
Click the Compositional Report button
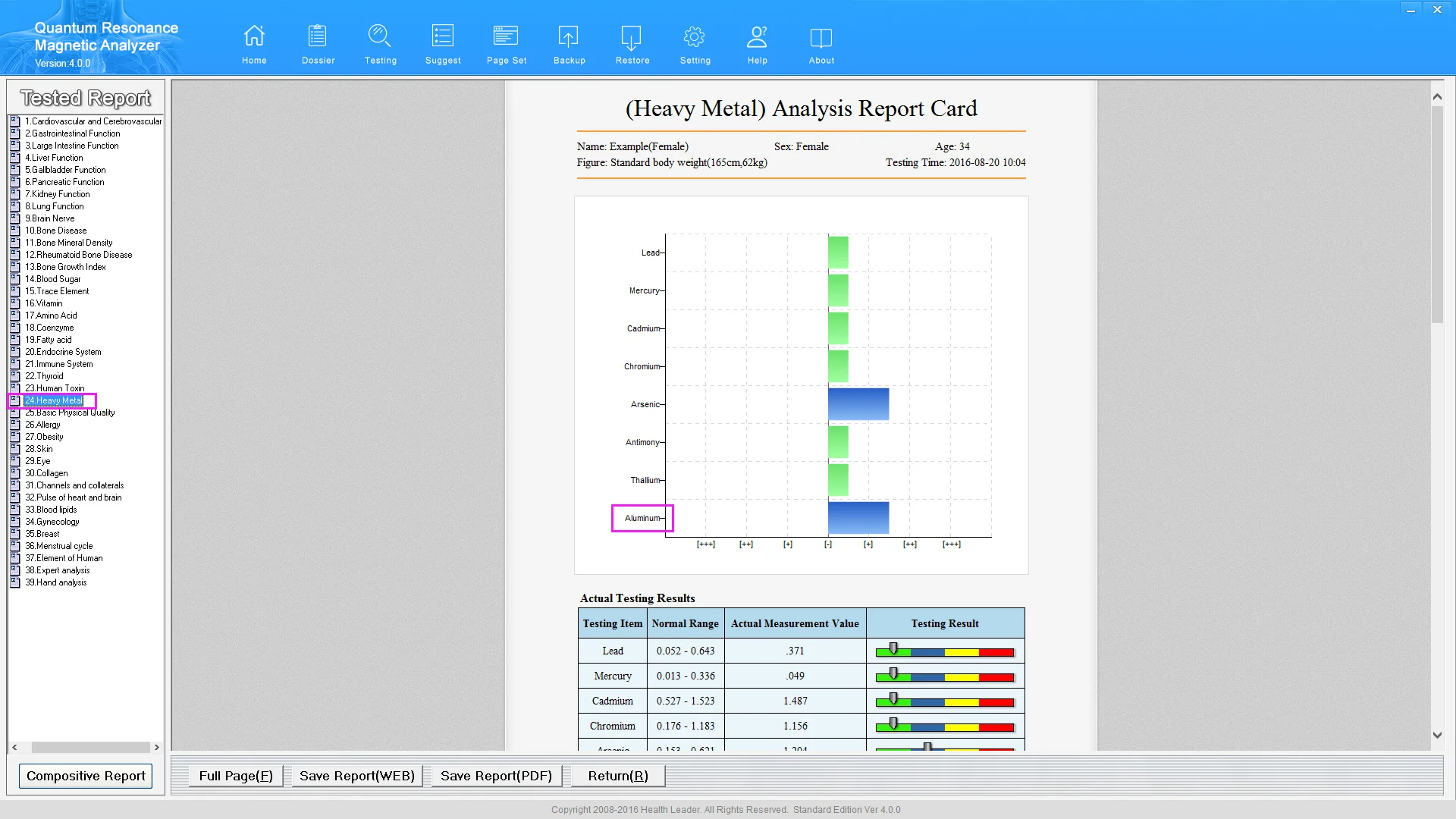(85, 775)
